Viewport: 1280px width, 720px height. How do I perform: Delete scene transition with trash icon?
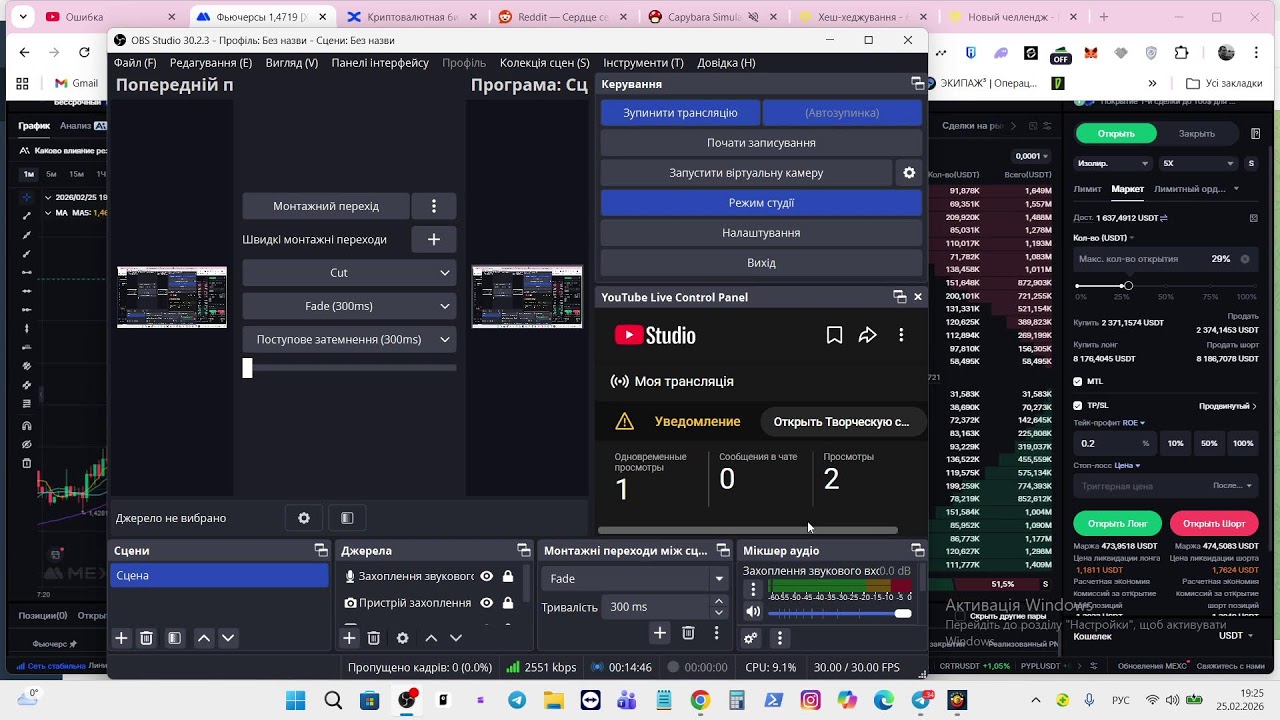[x=688, y=633]
